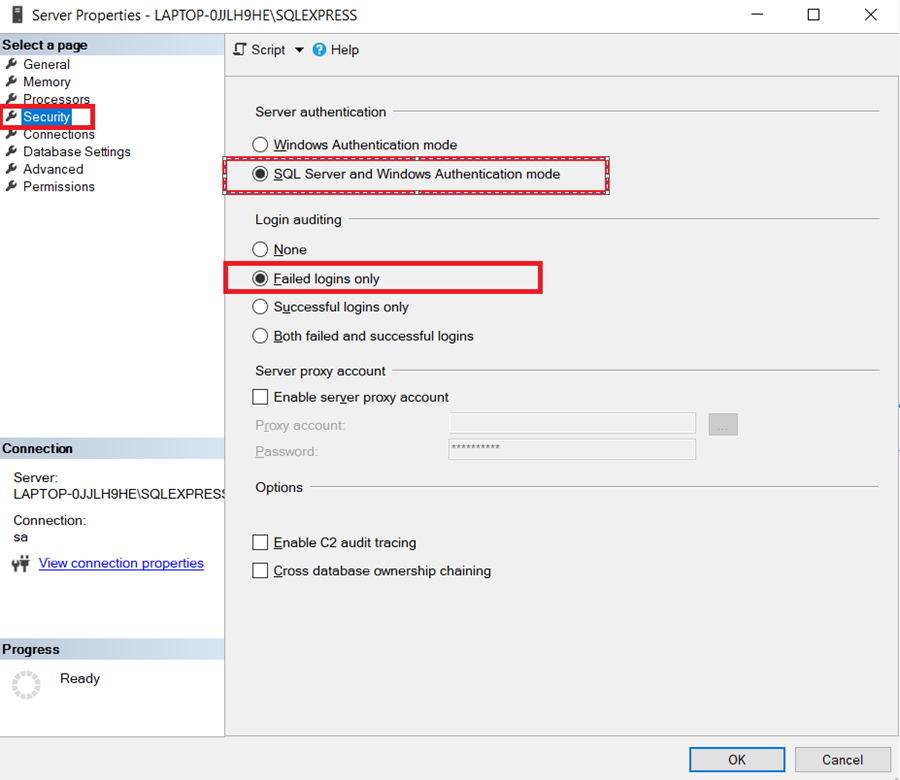Click the progress spinner icon
Image resolution: width=900 pixels, height=780 pixels.
[x=26, y=685]
